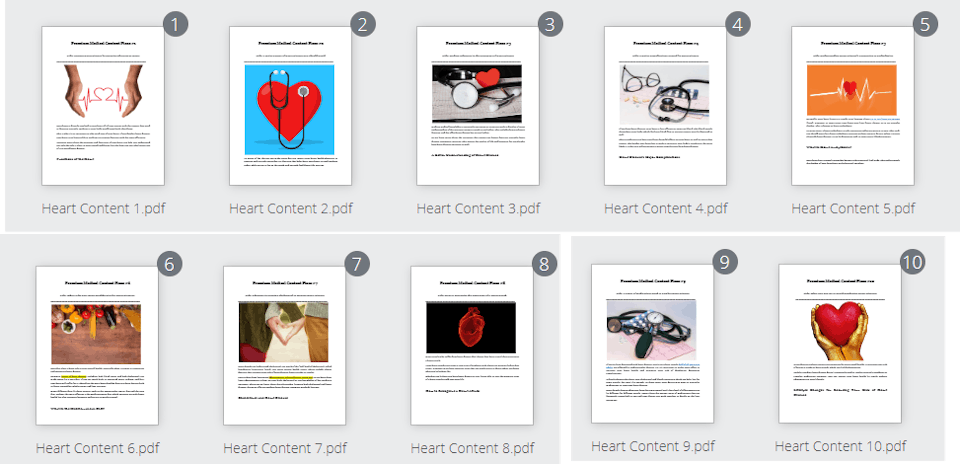Select the Heart Content 9.pdf filename
This screenshot has height=464, width=960.
click(653, 445)
